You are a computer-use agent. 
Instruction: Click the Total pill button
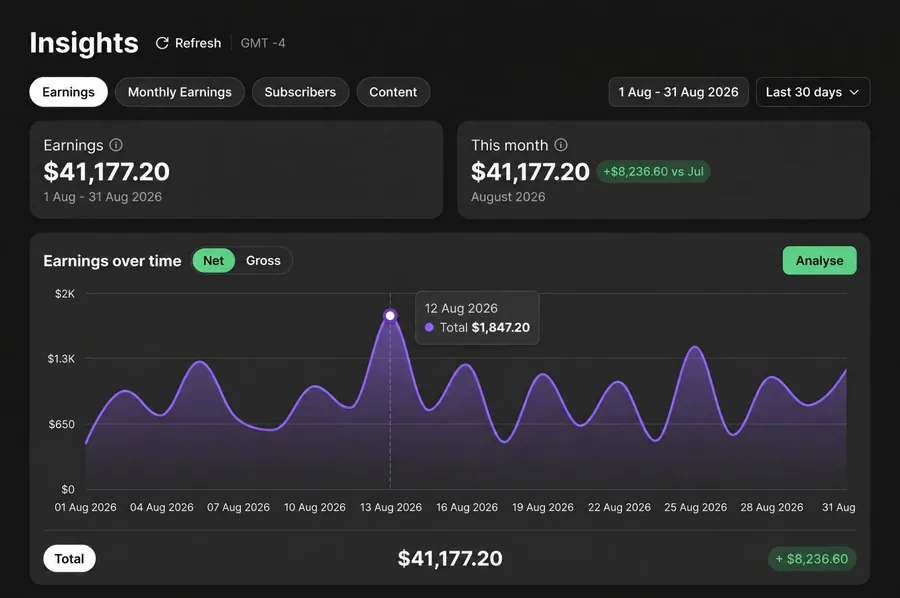tap(69, 558)
